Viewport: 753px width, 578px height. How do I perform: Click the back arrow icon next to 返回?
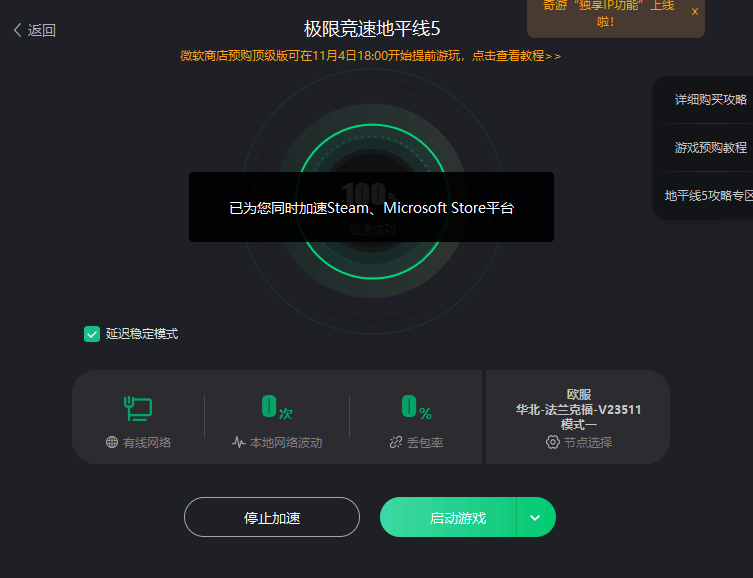(x=18, y=30)
